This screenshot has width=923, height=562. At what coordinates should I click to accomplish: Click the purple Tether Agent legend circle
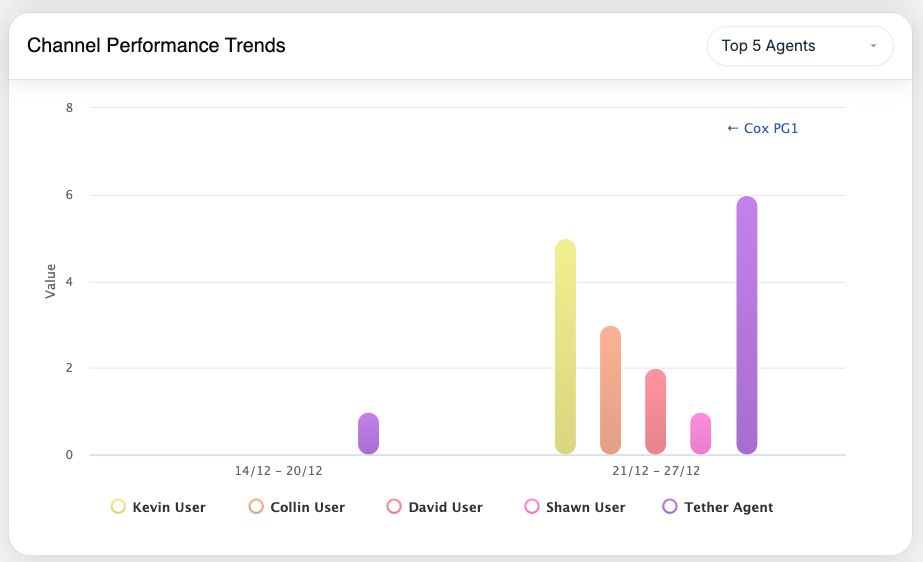[x=670, y=507]
